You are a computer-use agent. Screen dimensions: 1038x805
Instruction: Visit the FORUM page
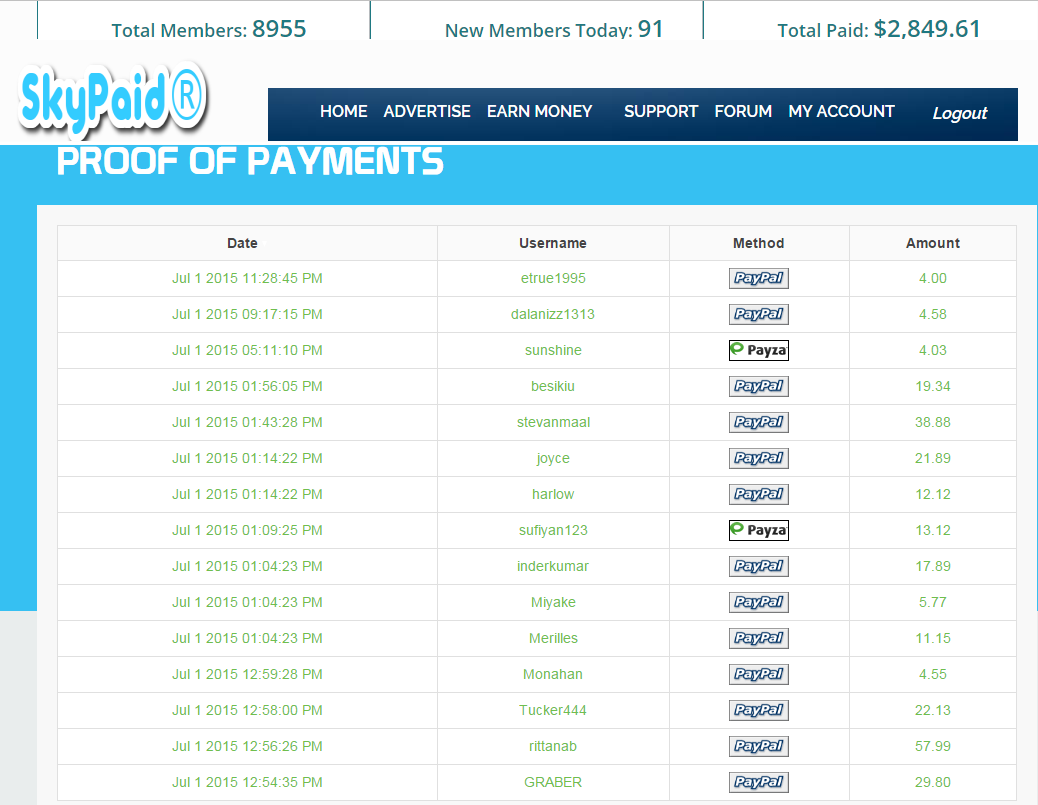pyautogui.click(x=743, y=111)
